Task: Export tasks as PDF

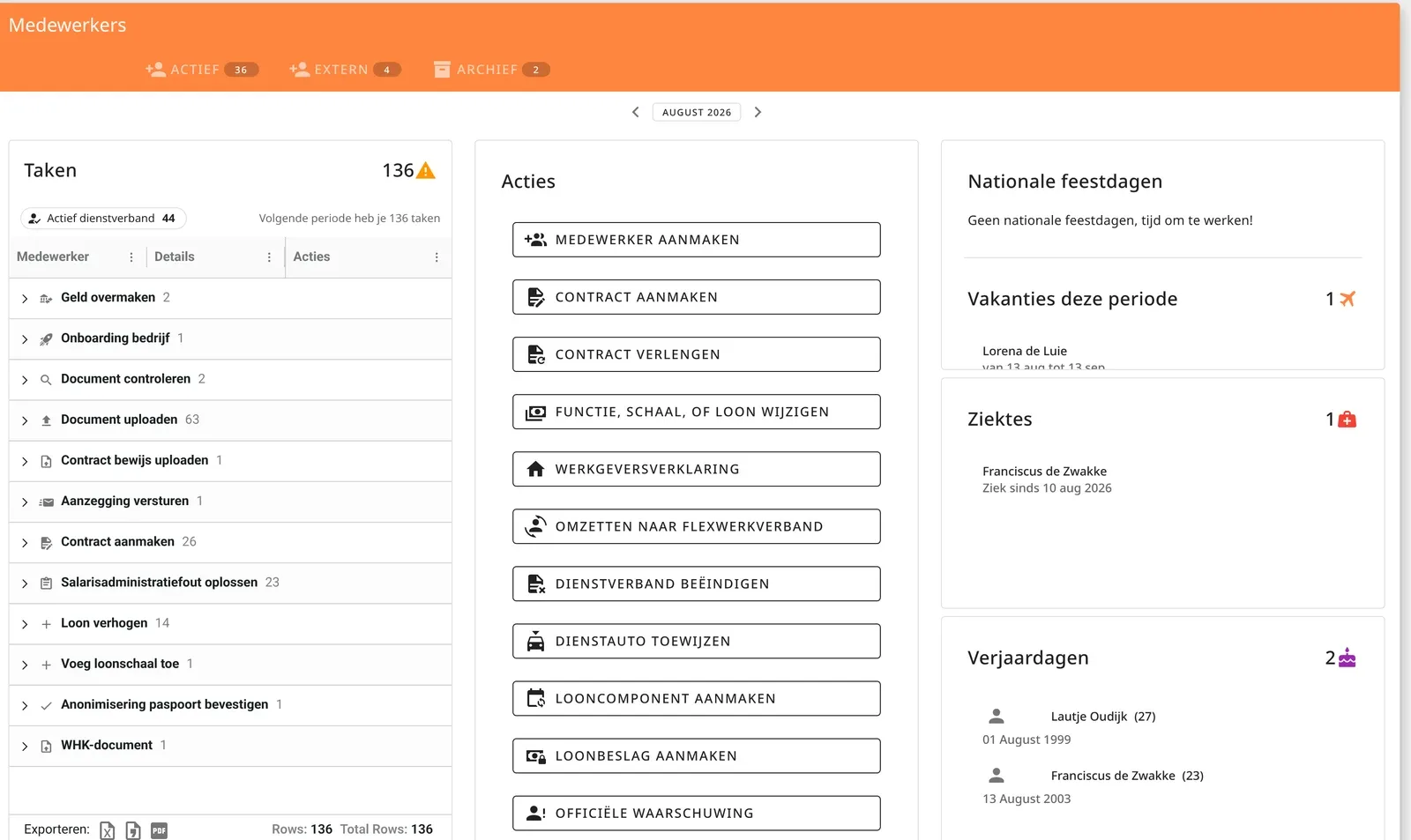Action: pyautogui.click(x=159, y=830)
